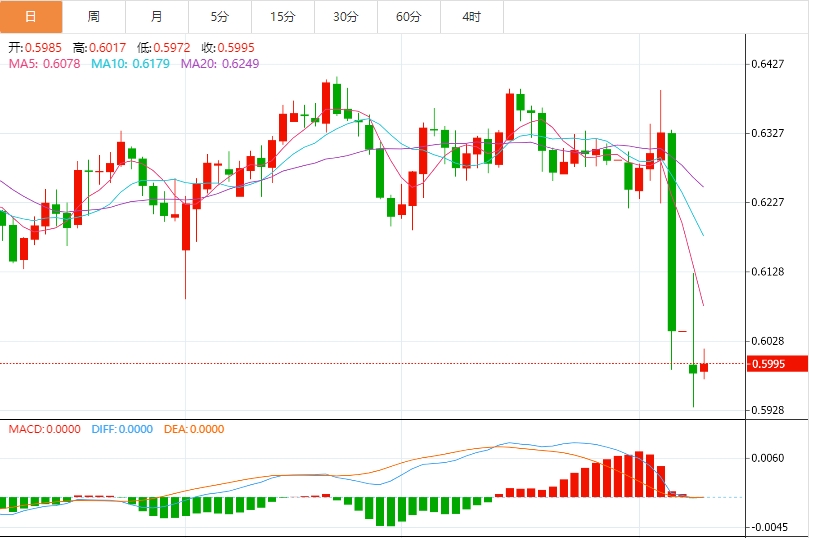The width and height of the screenshot is (815, 538).
Task: Click the MA20: 0.6249 indicator label
Action: tap(220, 64)
